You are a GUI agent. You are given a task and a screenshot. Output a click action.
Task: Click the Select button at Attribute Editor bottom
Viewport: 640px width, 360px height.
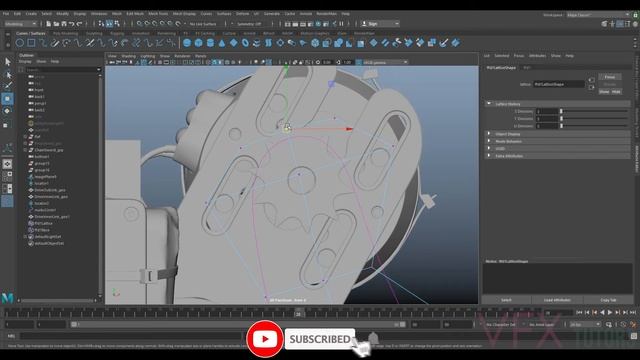click(x=506, y=300)
